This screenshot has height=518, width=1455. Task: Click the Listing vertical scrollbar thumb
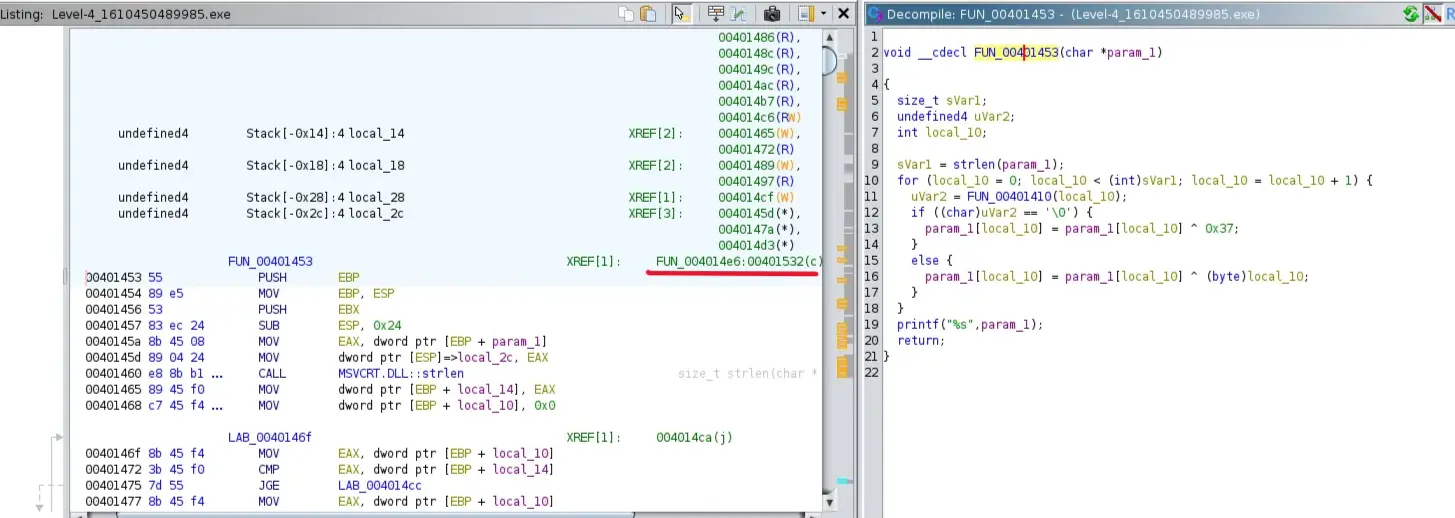pos(830,60)
